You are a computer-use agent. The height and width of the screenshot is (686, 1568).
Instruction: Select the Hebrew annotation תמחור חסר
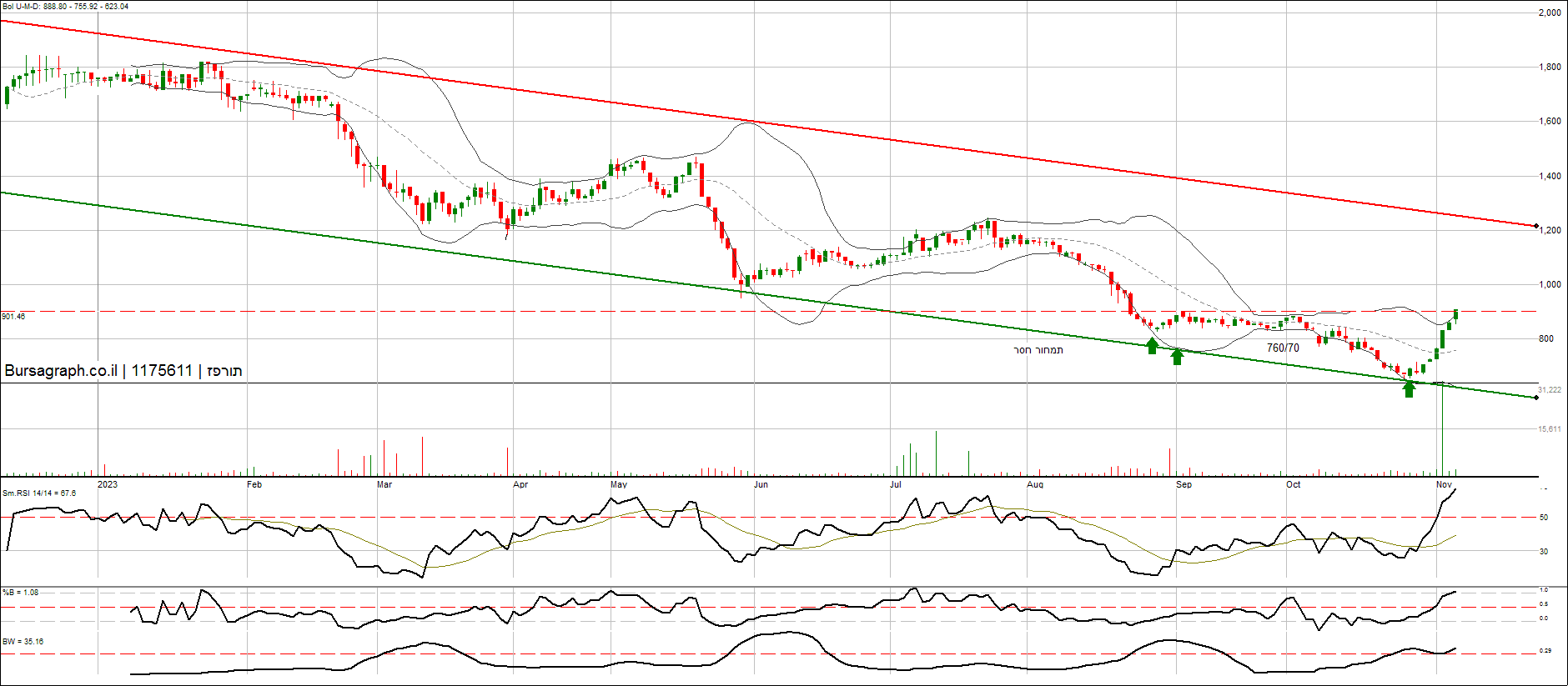(1038, 350)
